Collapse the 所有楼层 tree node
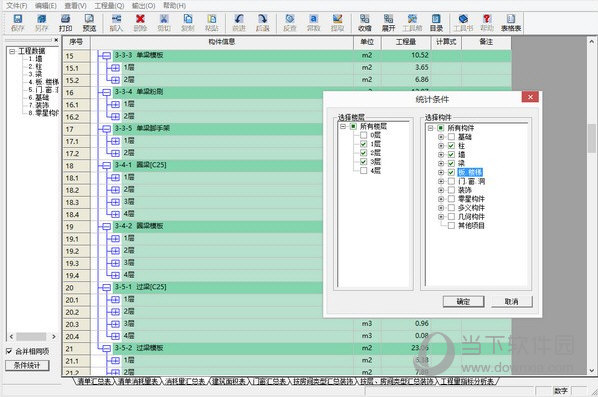This screenshot has width=598, height=397. click(343, 126)
